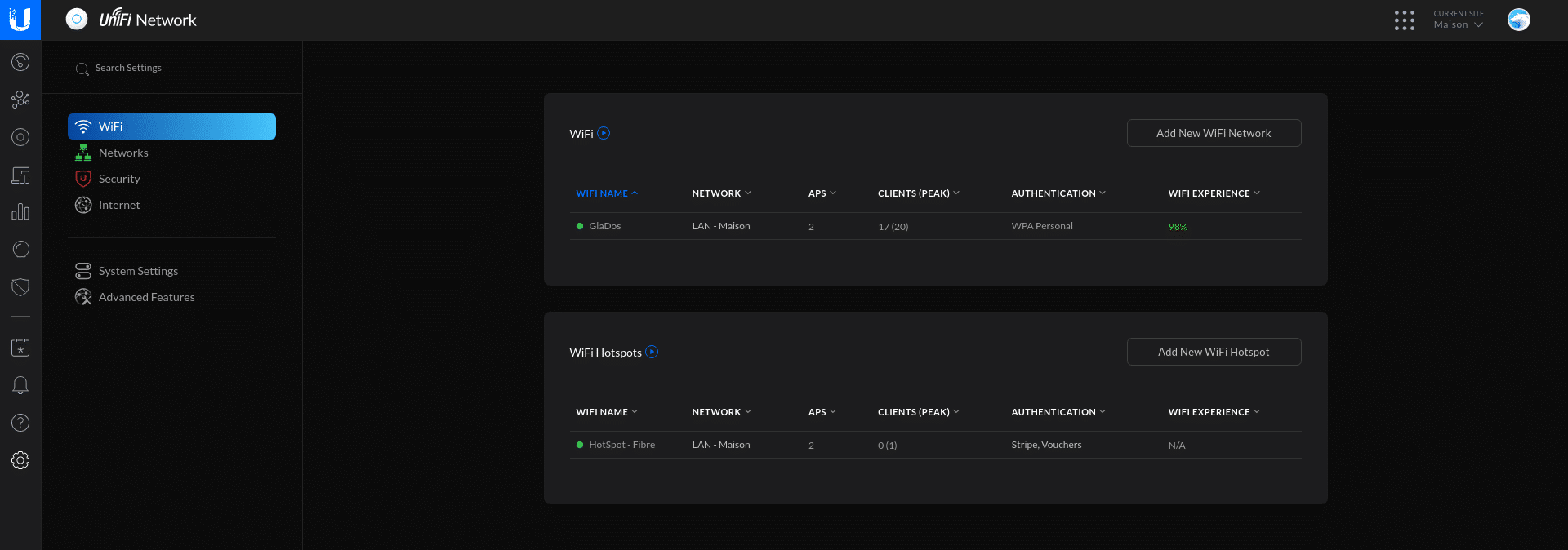This screenshot has height=550, width=1568.
Task: Open the shield icon in left sidebar
Action: tap(20, 286)
